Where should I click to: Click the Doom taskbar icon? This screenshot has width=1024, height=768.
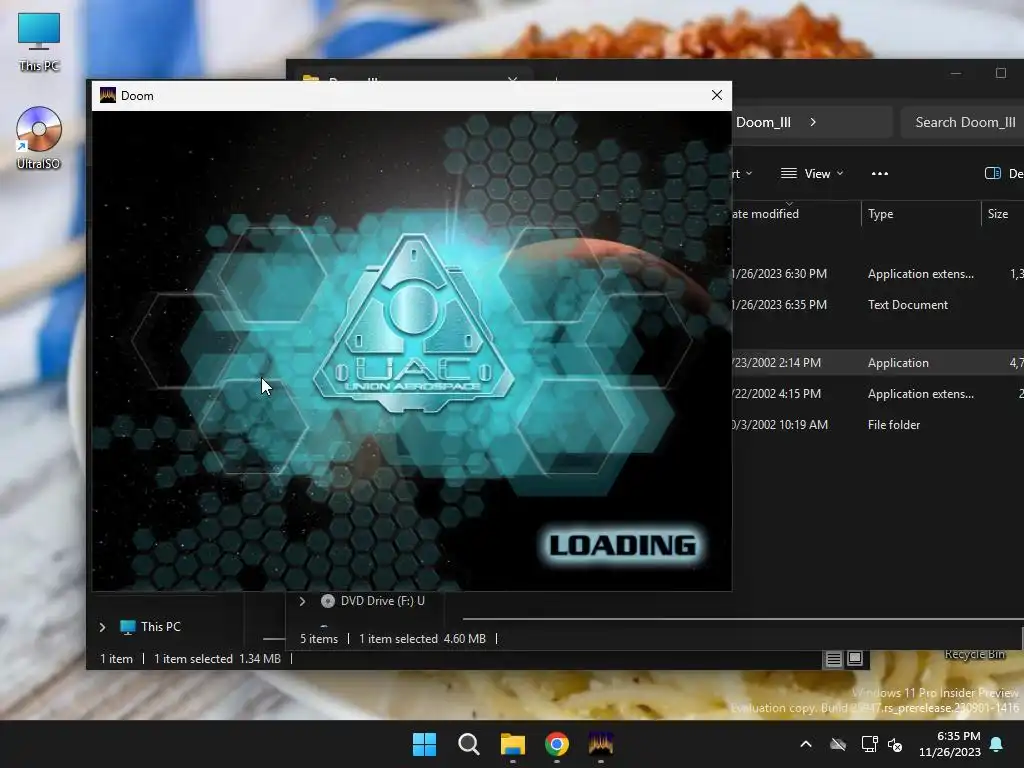601,744
